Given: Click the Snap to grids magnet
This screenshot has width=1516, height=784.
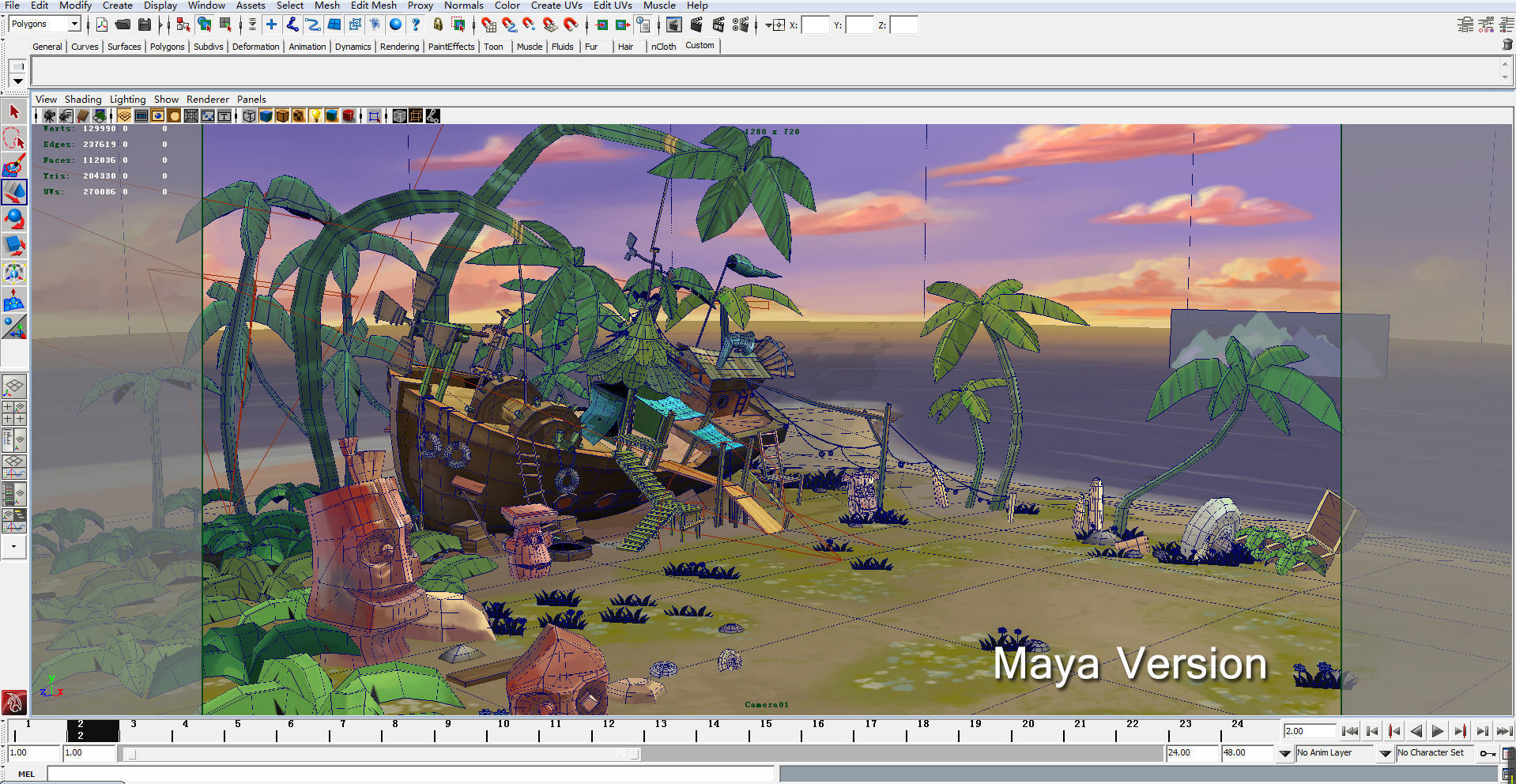Looking at the screenshot, I should [488, 24].
